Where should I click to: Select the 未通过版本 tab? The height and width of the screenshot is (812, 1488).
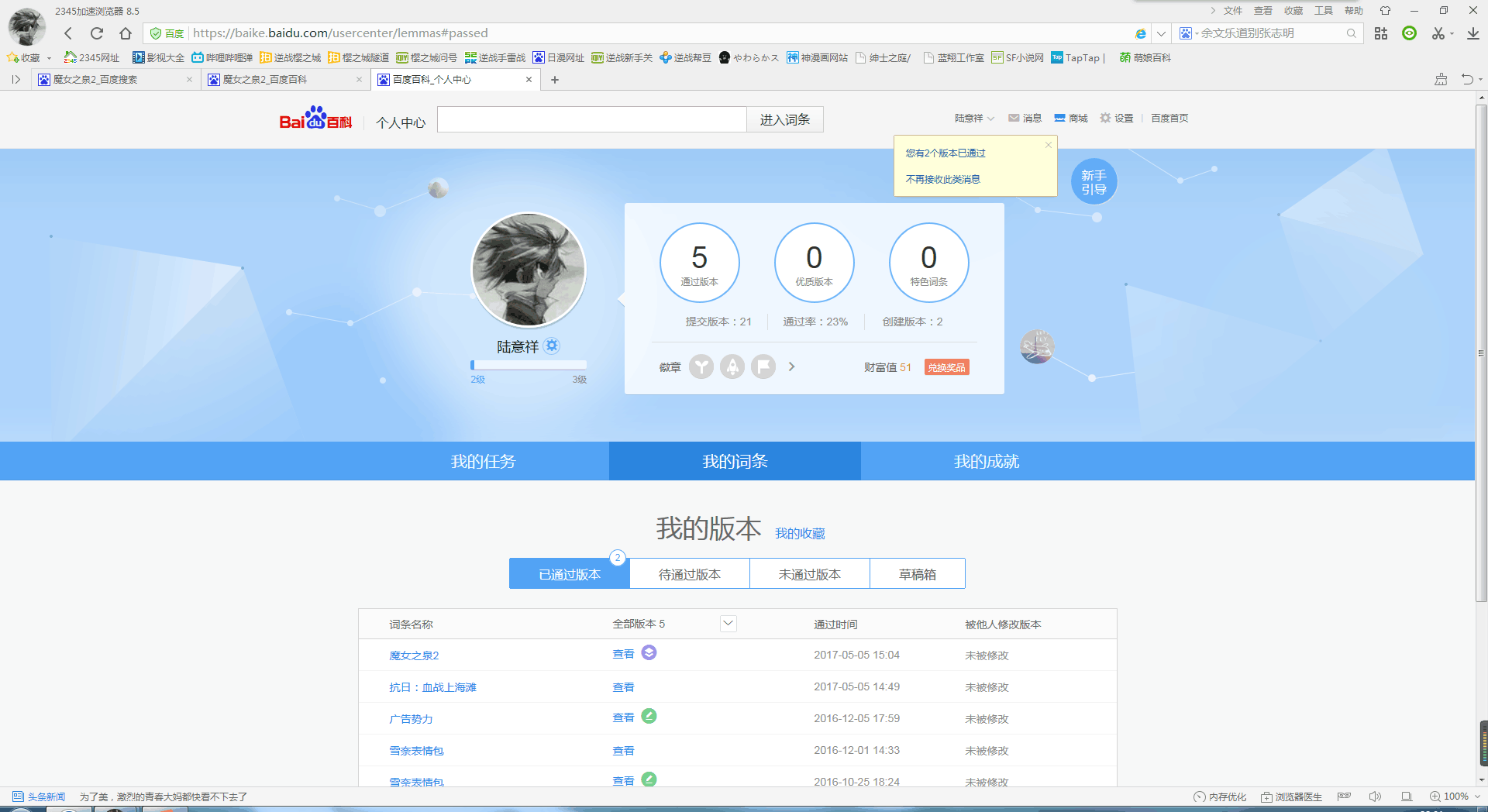tap(810, 574)
